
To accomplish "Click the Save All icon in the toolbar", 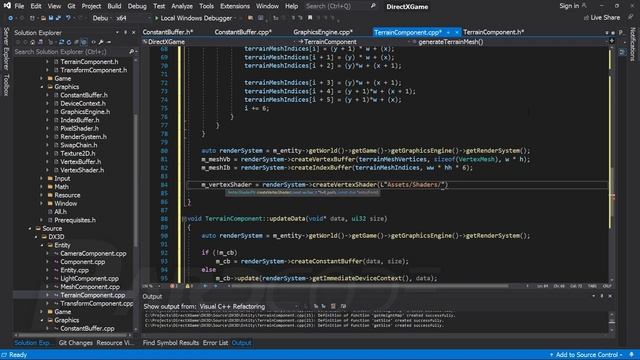I will point(58,18).
